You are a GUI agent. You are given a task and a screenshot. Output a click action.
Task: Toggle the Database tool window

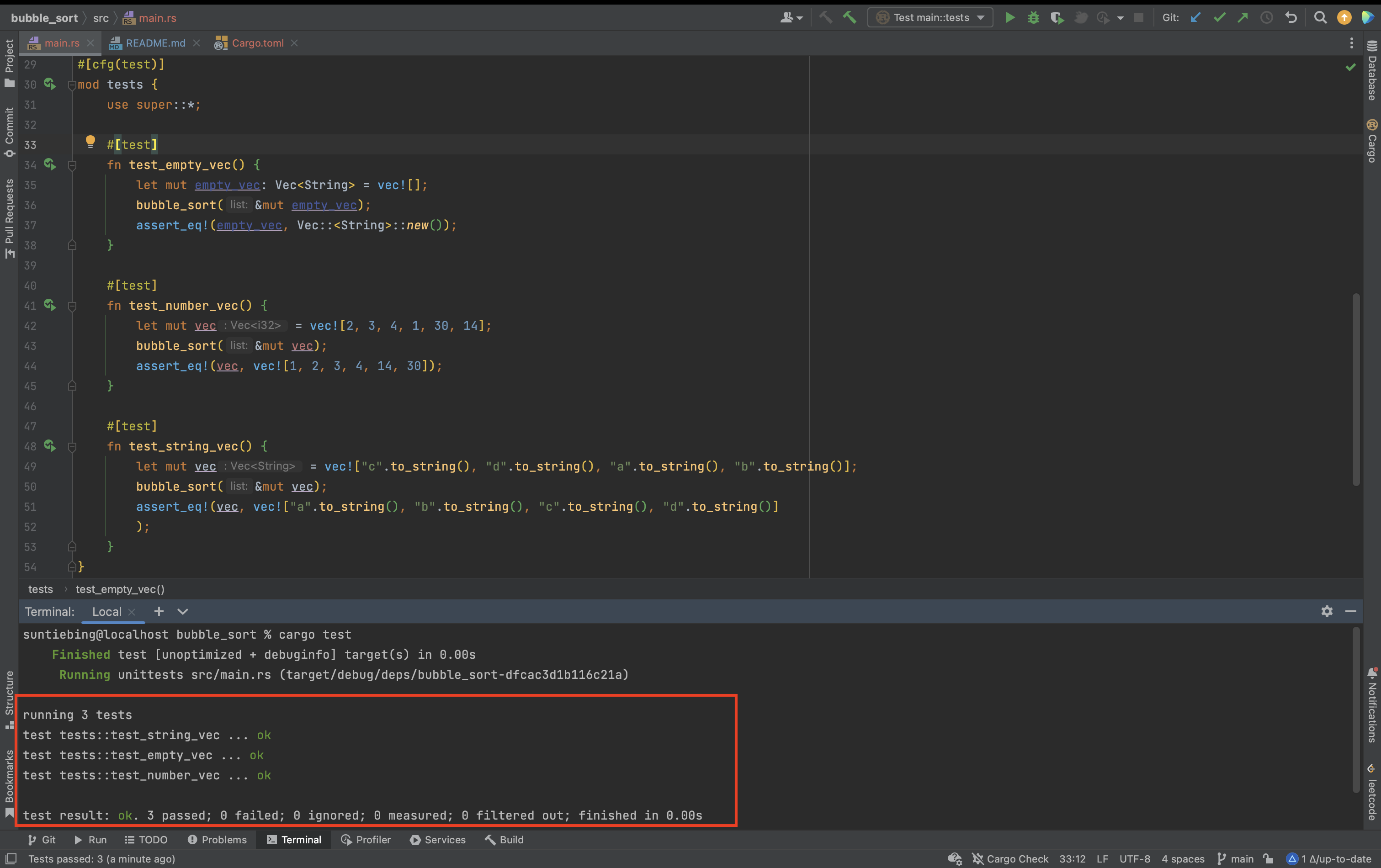(x=1372, y=71)
